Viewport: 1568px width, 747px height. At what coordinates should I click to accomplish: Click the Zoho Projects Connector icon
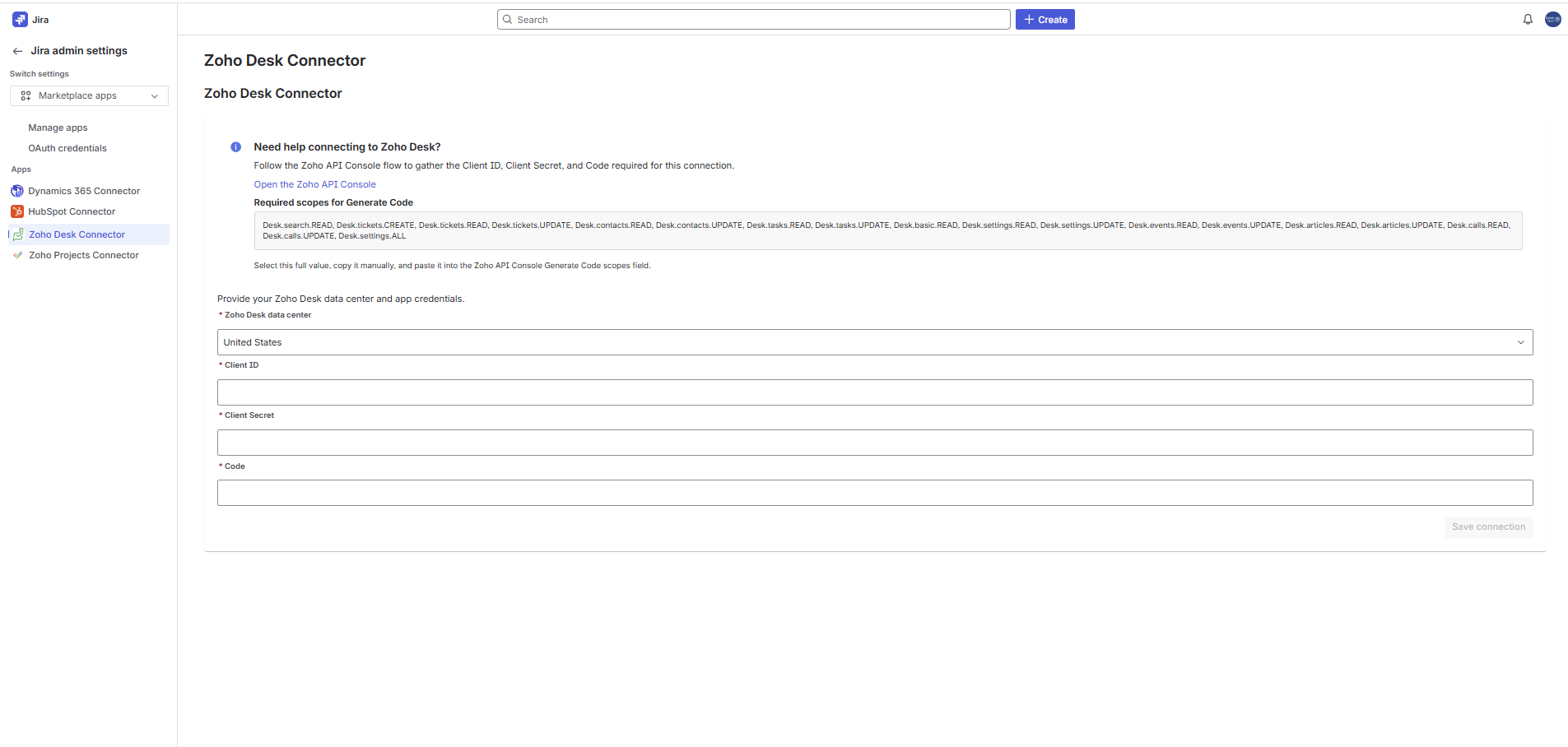[x=18, y=255]
